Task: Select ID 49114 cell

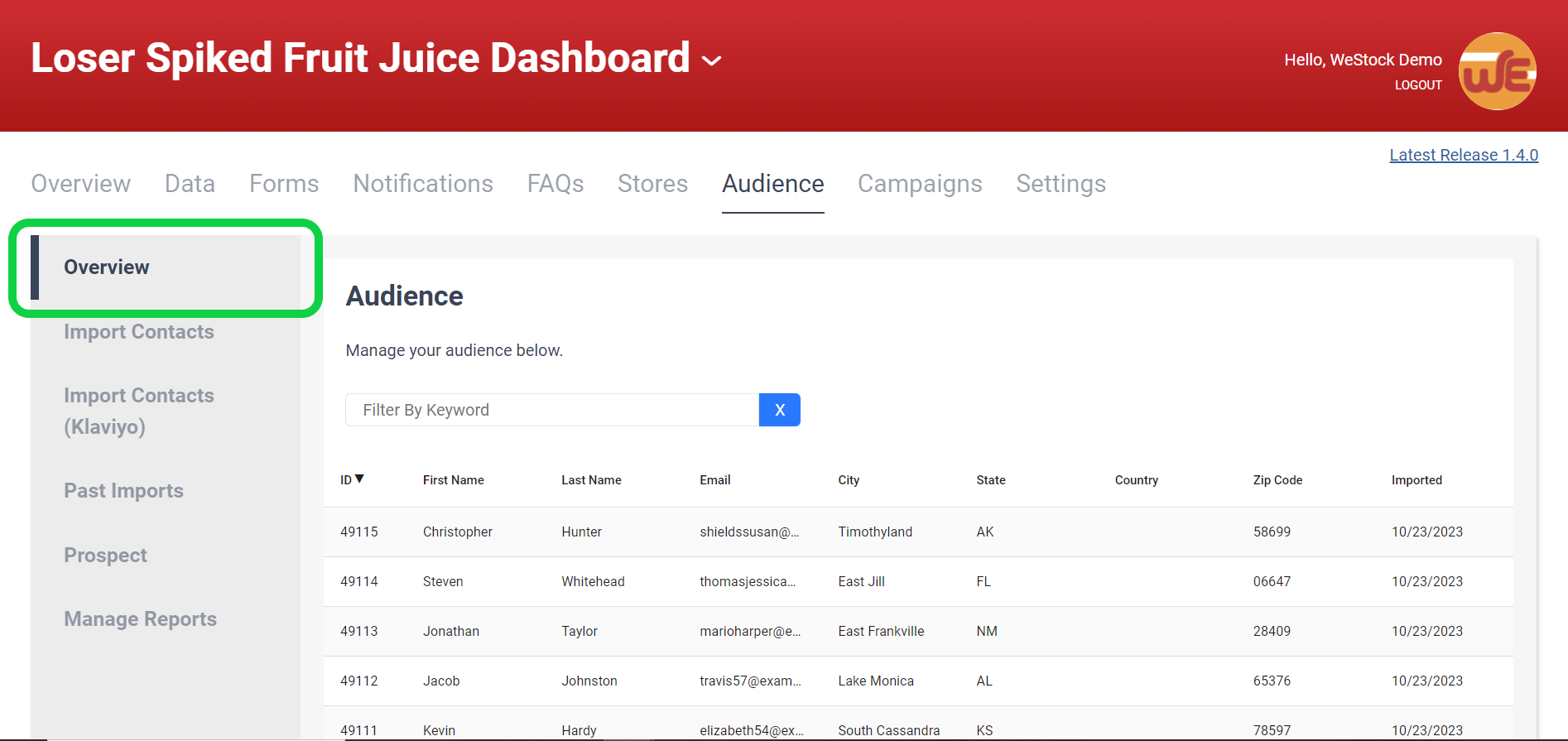Action: [x=359, y=581]
